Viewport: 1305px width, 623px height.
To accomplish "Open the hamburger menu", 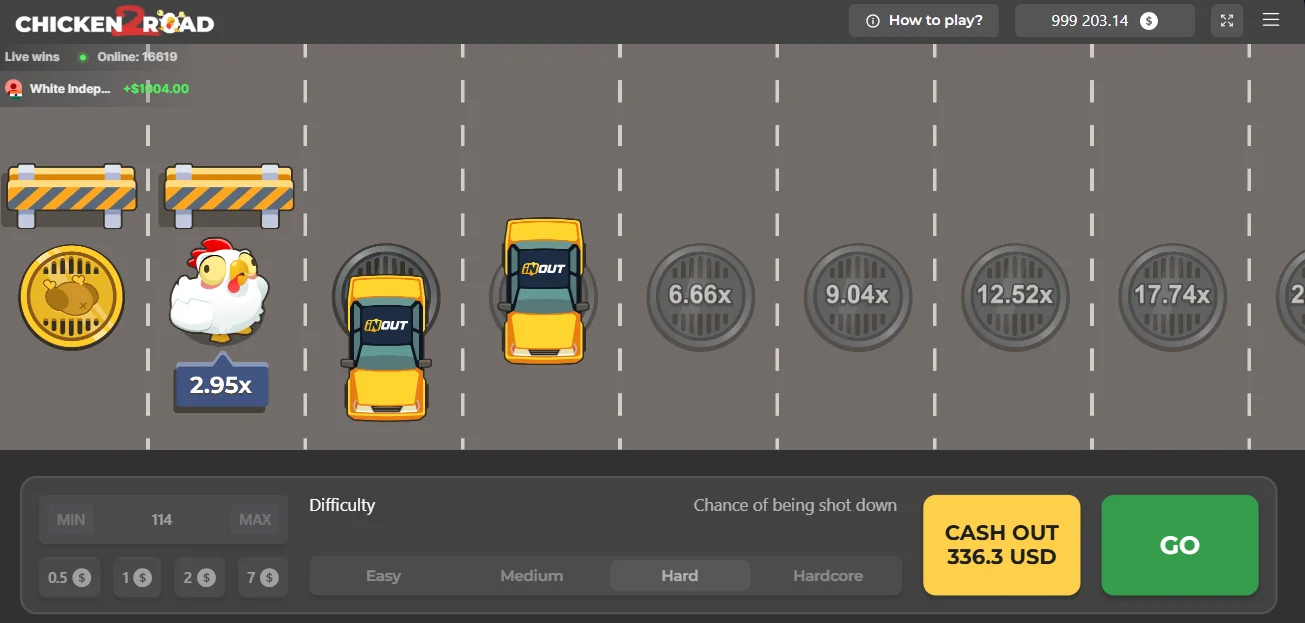I will click(1271, 20).
